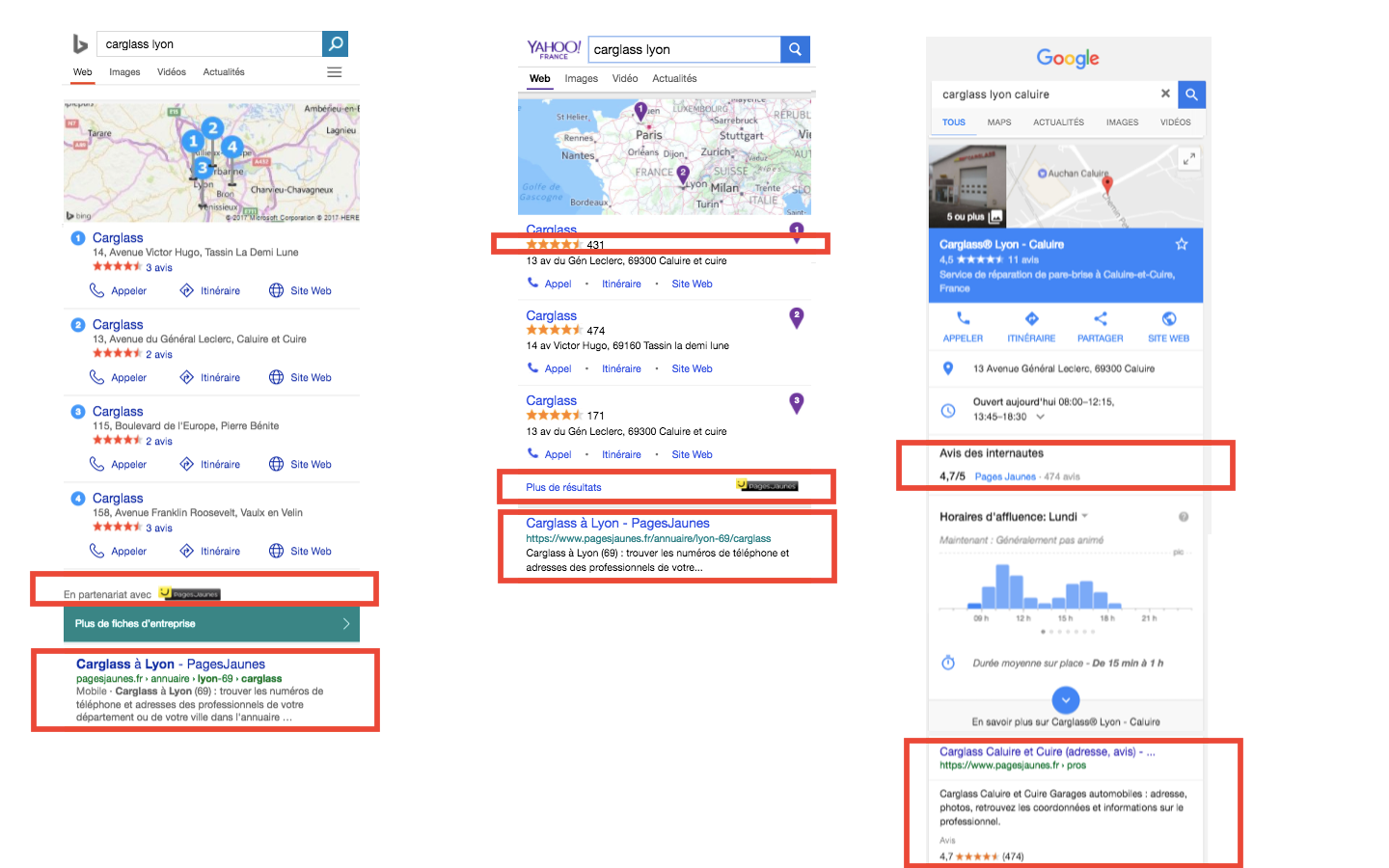
Task: Click the Google blue search button
Action: (1191, 94)
